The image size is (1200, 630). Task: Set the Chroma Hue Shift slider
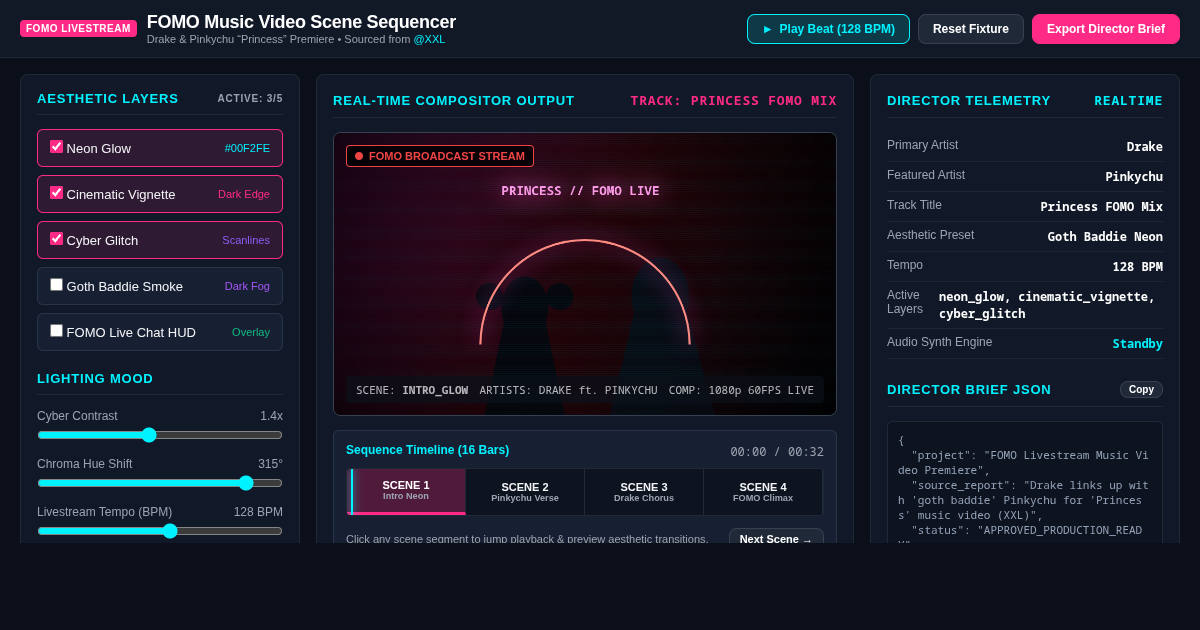pyautogui.click(x=160, y=483)
